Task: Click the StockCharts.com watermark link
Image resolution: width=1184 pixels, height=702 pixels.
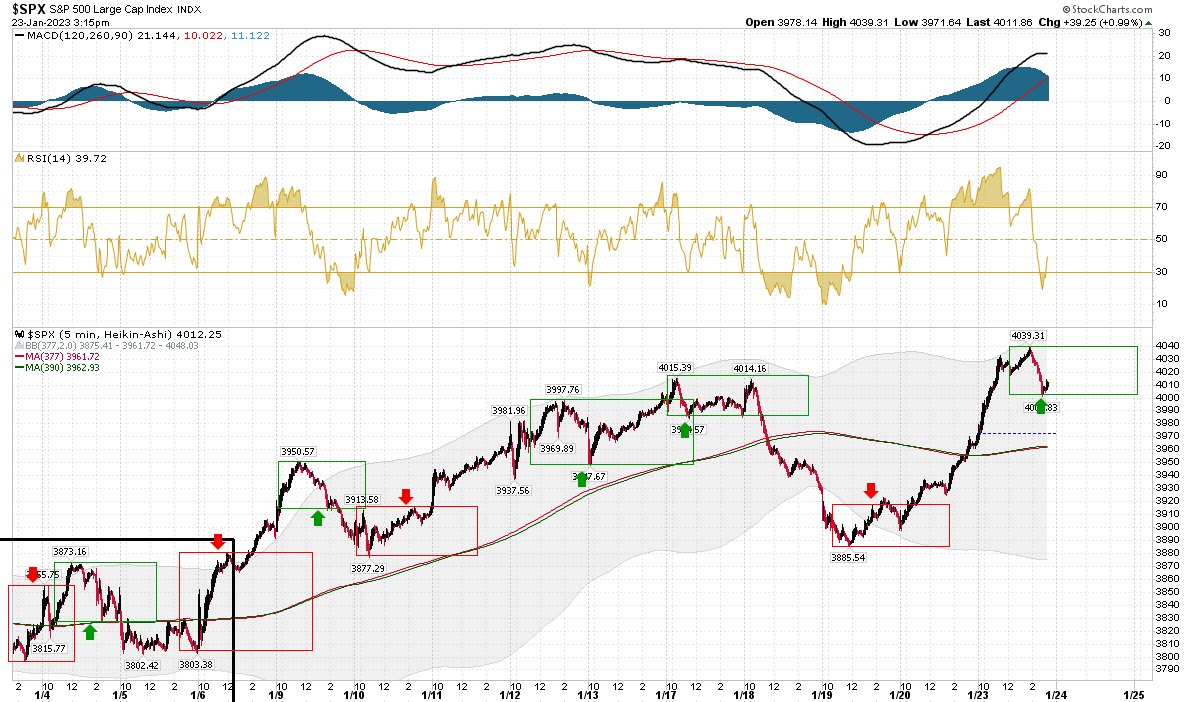Action: click(x=1107, y=9)
